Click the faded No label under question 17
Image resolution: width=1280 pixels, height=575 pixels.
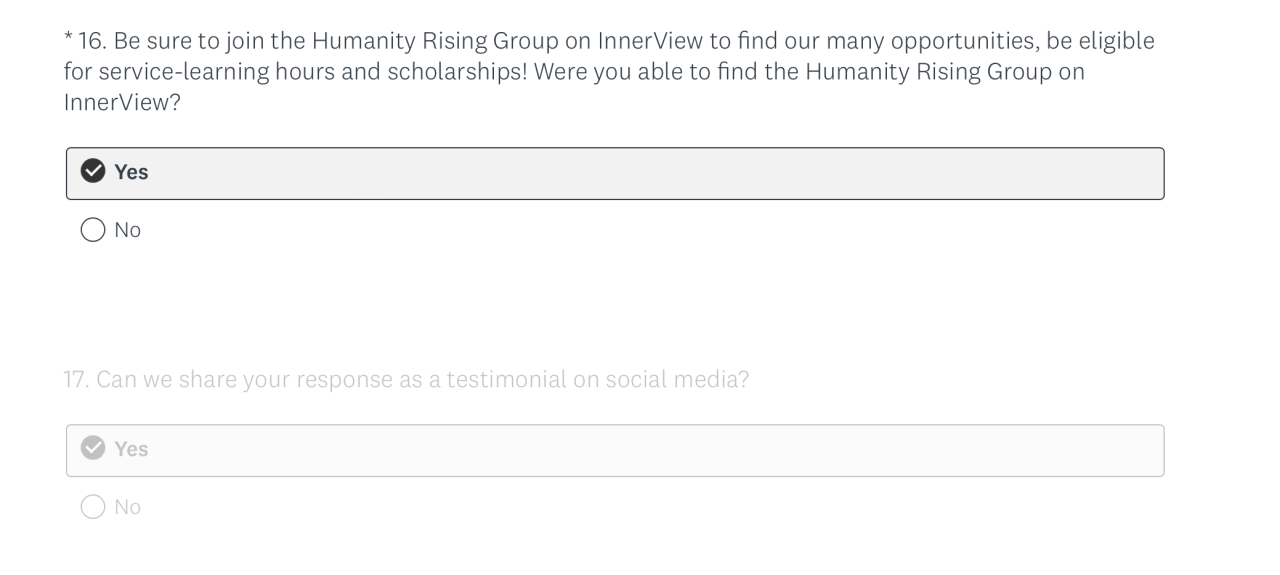tap(128, 507)
